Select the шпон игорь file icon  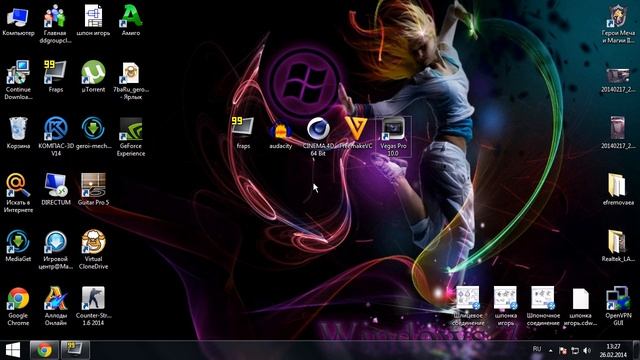coord(93,20)
